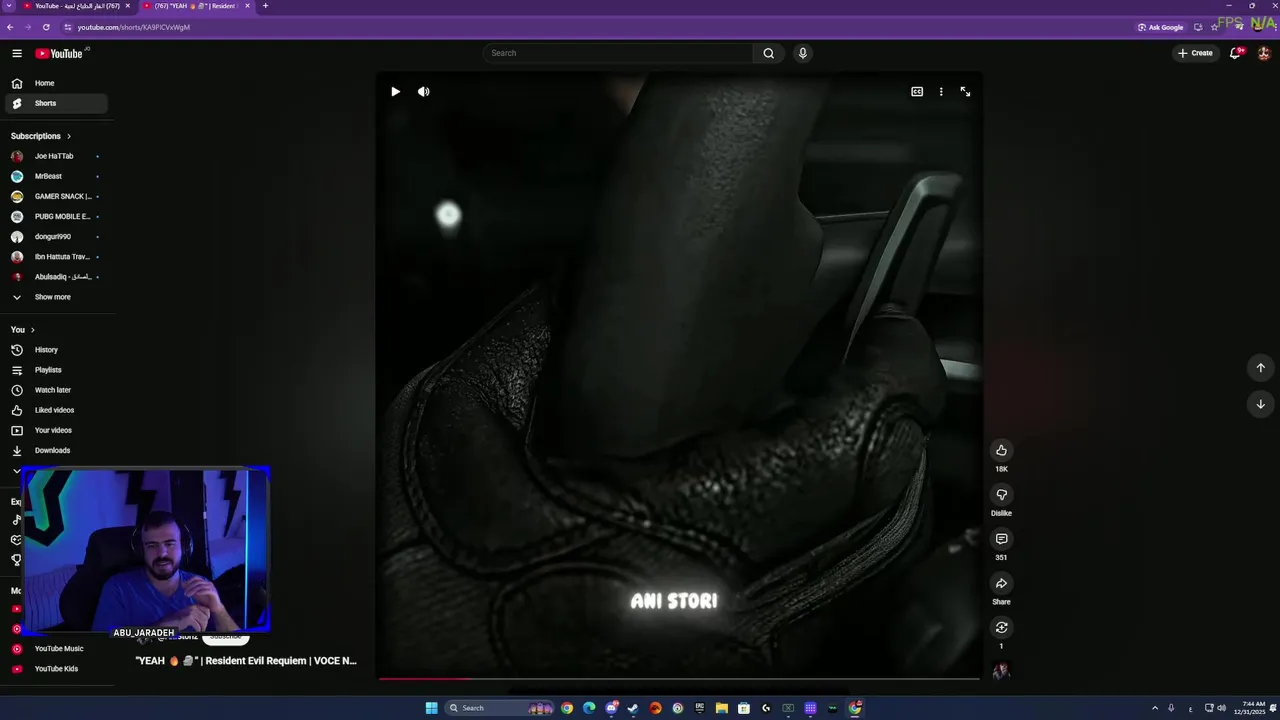This screenshot has width=1280, height=720.
Task: Open the Short's sound source thumbnail
Action: click(1001, 671)
